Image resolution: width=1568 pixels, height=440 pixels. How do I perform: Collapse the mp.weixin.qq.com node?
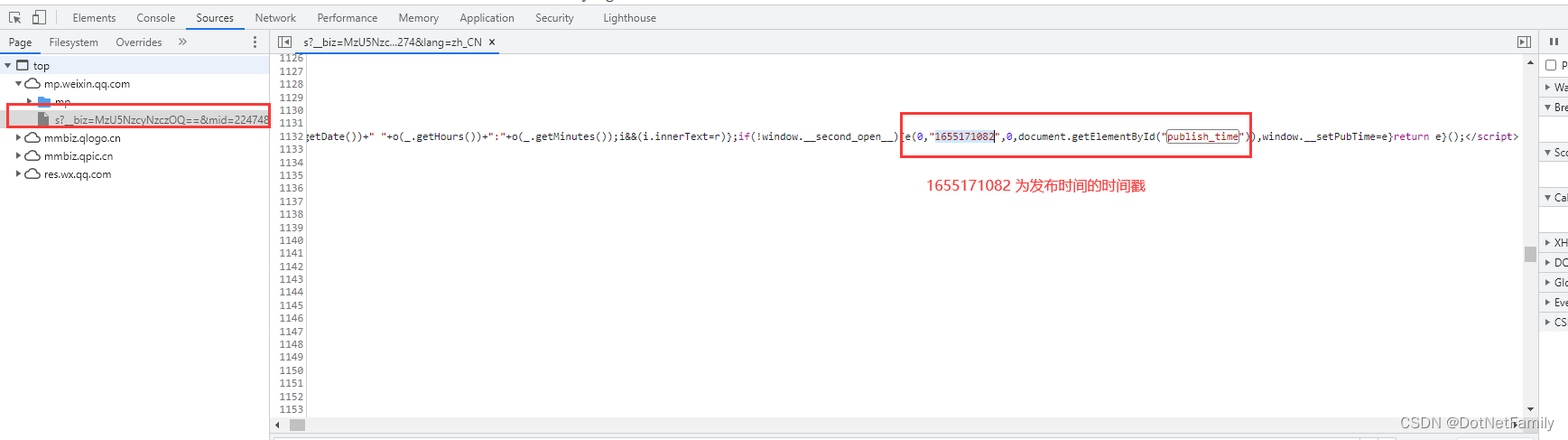(x=18, y=83)
